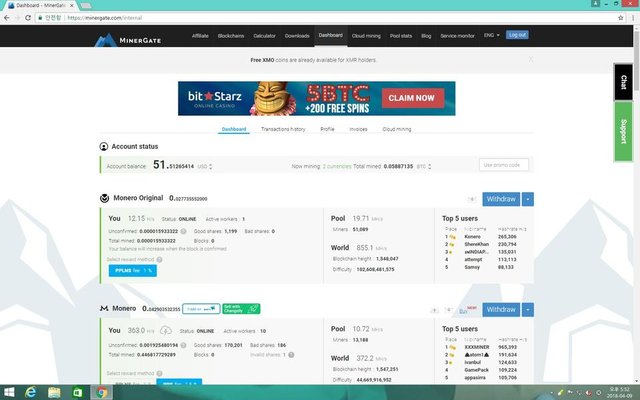Open Affiliate in top navigation
This screenshot has height=400, width=640.
(x=200, y=36)
